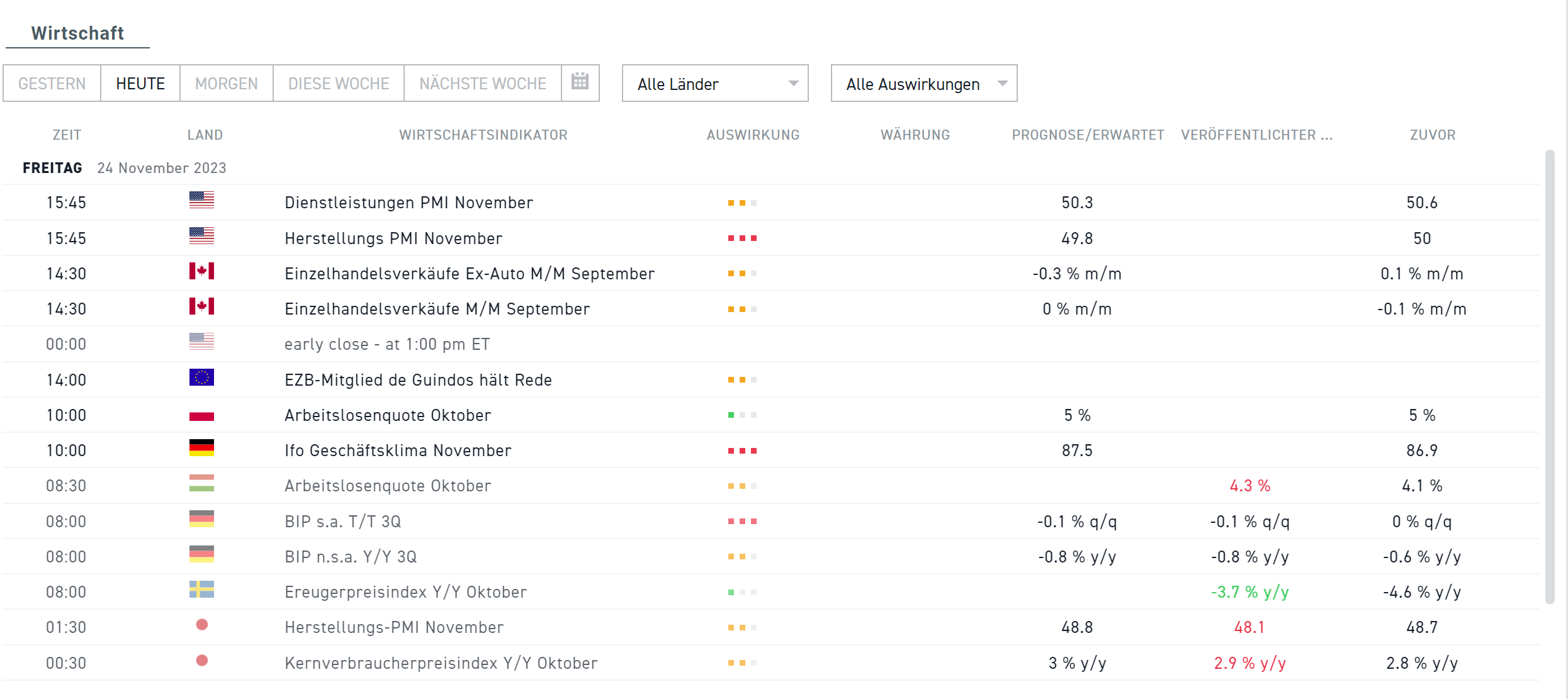Screen dimensions: 1568x699
Task: Select the Swedish flag for Ereugerpreisindex
Action: (201, 590)
